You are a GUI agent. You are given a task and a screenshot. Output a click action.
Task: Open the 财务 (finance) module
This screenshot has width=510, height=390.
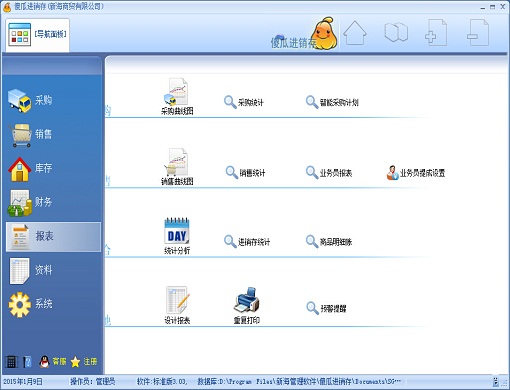(x=30, y=202)
